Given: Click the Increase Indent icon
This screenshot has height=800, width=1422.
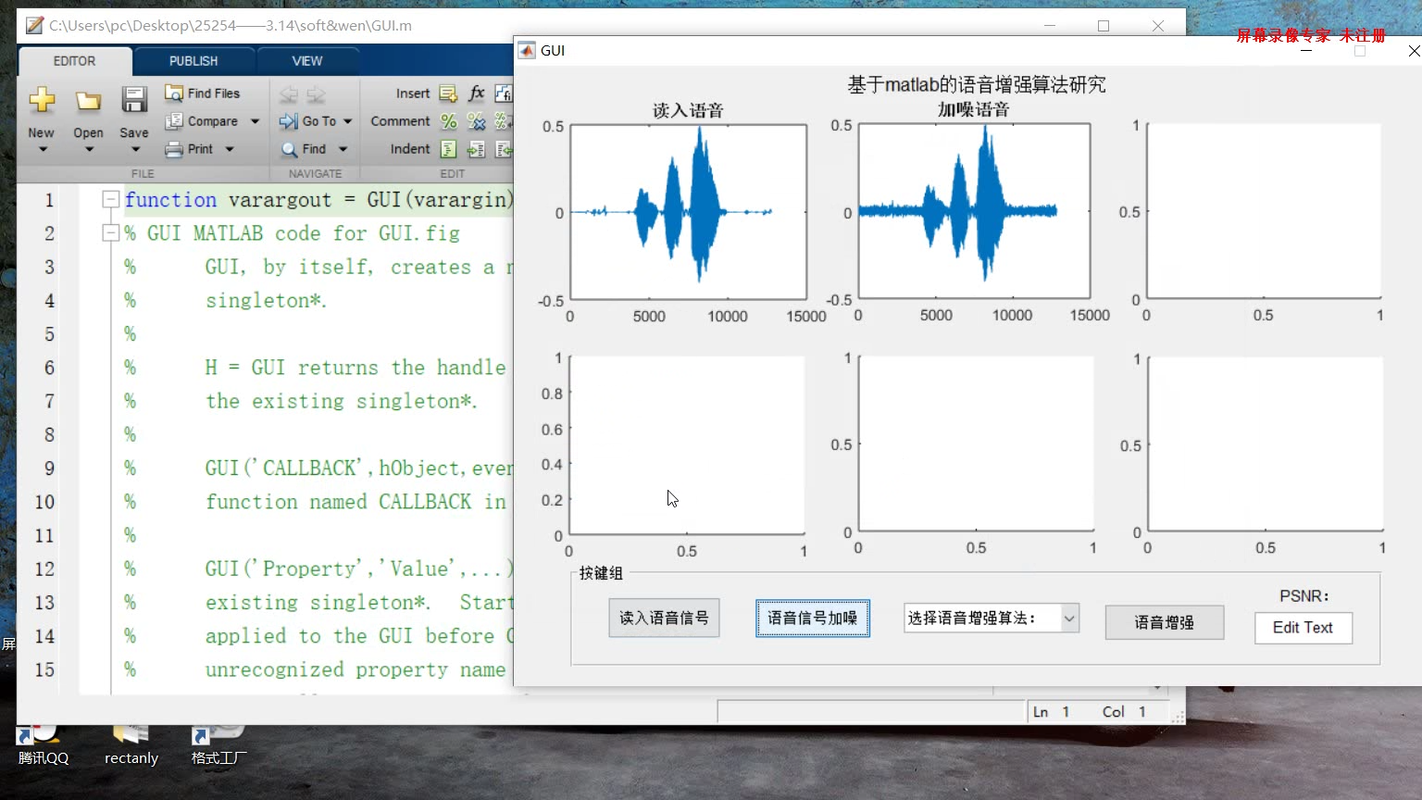Looking at the screenshot, I should (476, 149).
